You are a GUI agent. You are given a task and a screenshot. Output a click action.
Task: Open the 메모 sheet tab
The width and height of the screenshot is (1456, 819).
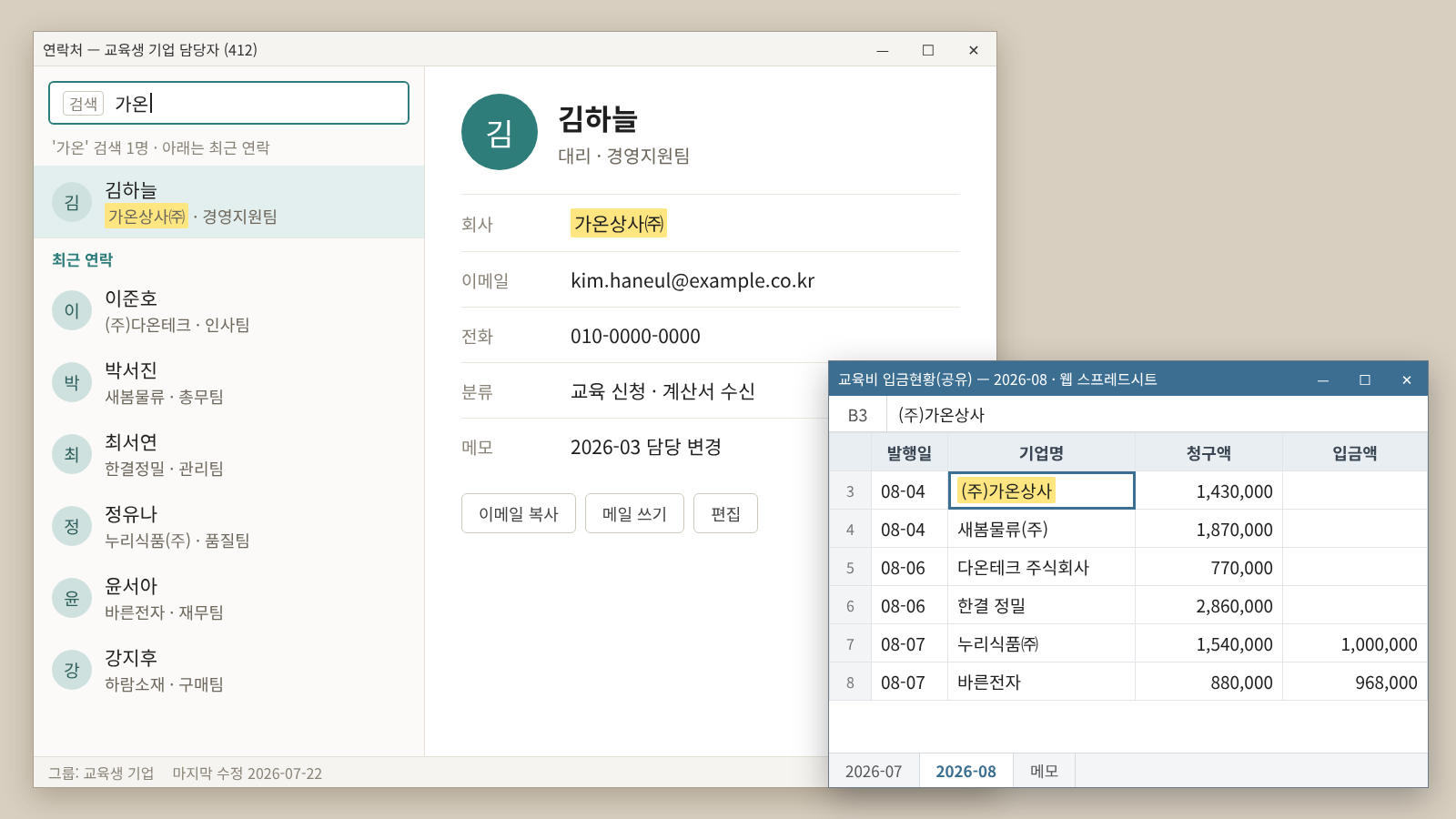click(1044, 771)
